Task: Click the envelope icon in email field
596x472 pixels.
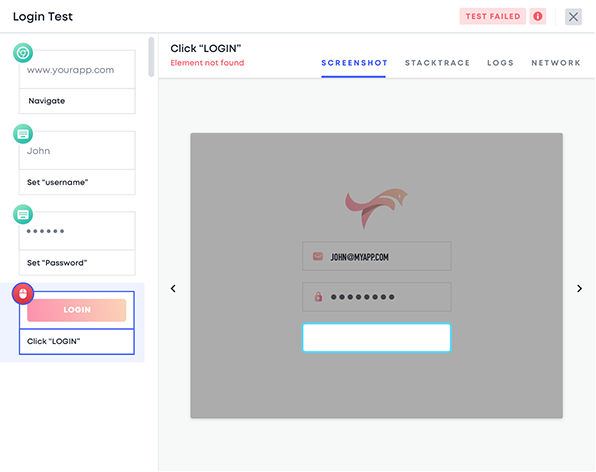Action: click(318, 257)
